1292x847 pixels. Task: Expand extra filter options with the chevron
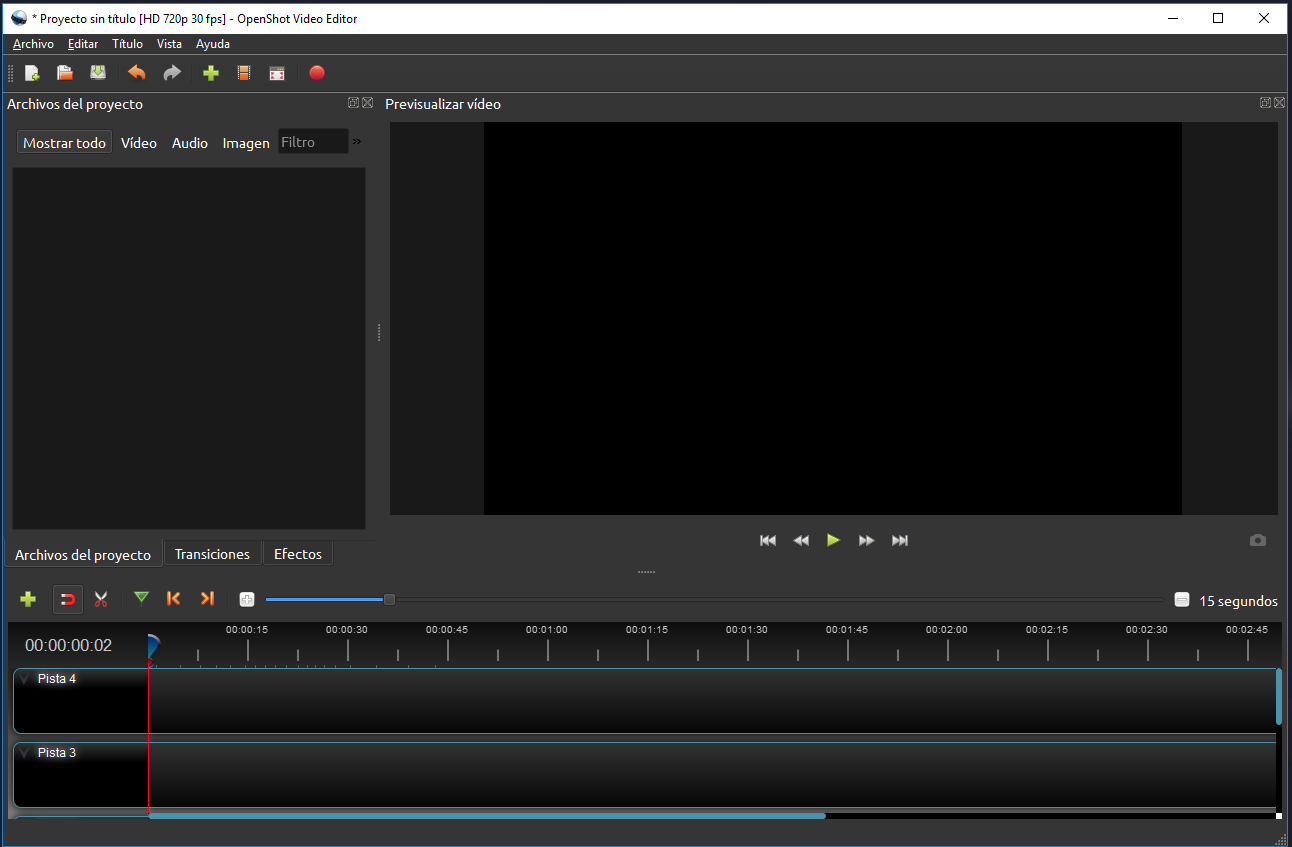pos(356,141)
